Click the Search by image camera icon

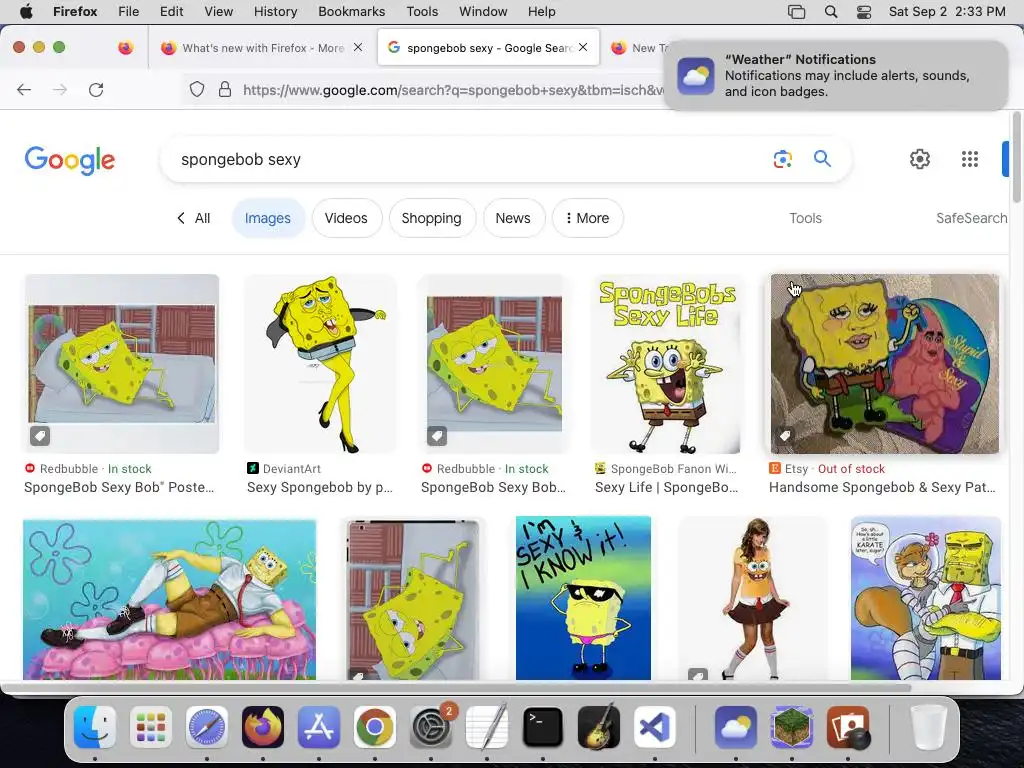click(782, 159)
